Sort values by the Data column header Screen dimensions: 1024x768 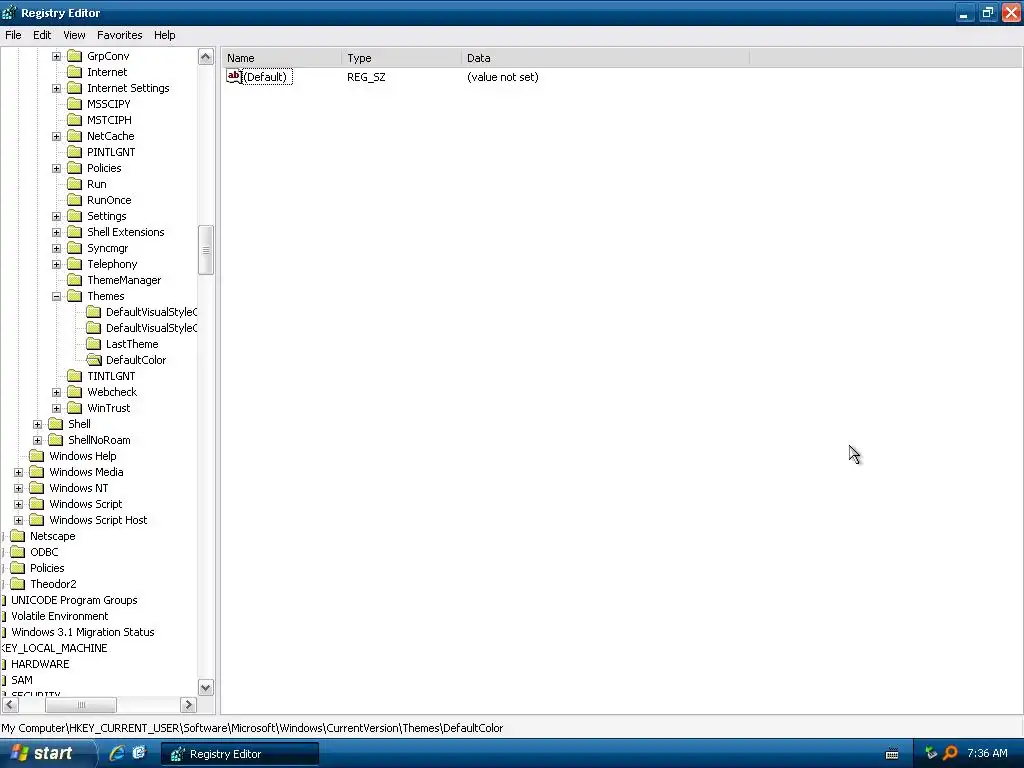point(605,57)
